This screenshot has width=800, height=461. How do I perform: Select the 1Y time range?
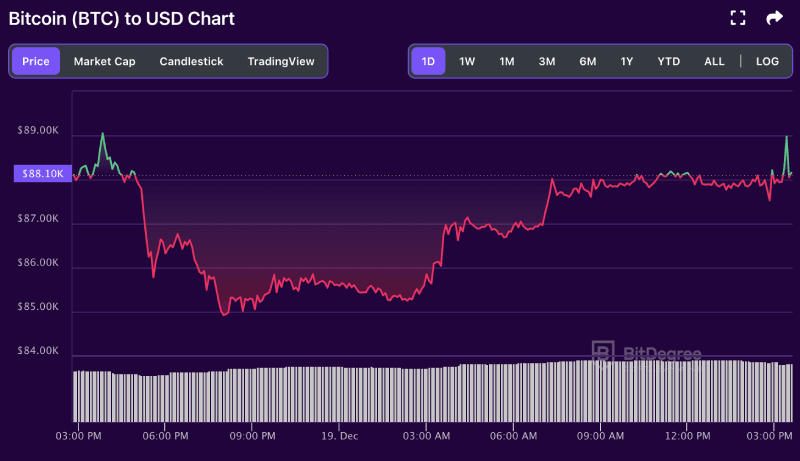(x=627, y=61)
